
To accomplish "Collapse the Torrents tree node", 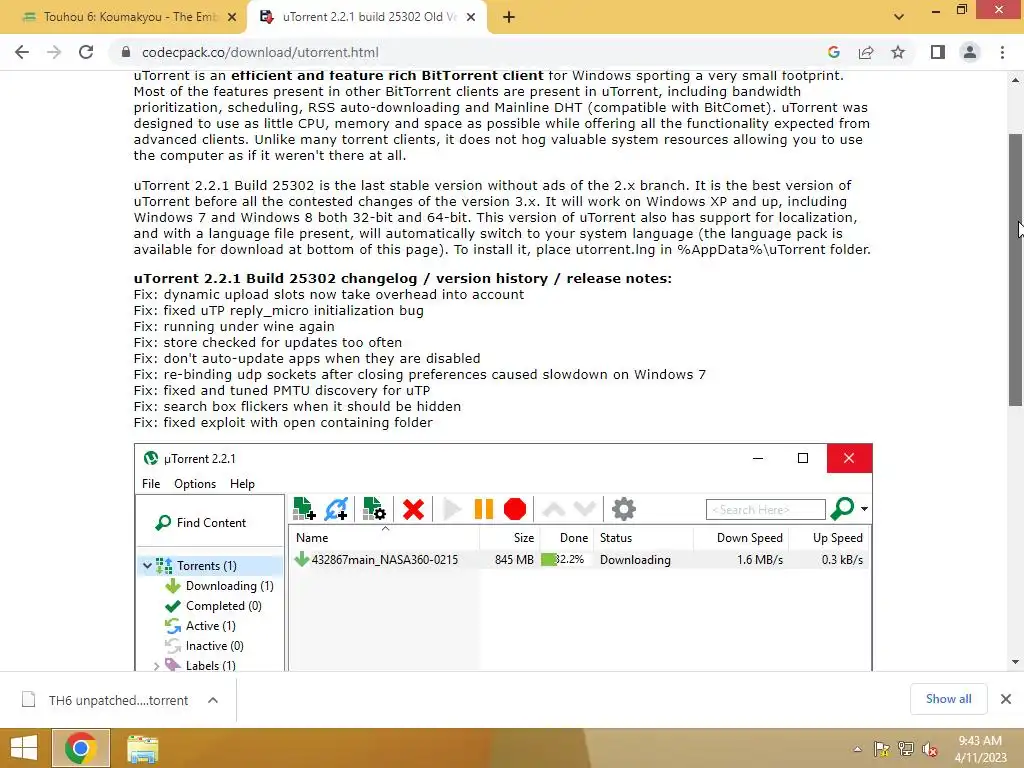I will tap(148, 566).
